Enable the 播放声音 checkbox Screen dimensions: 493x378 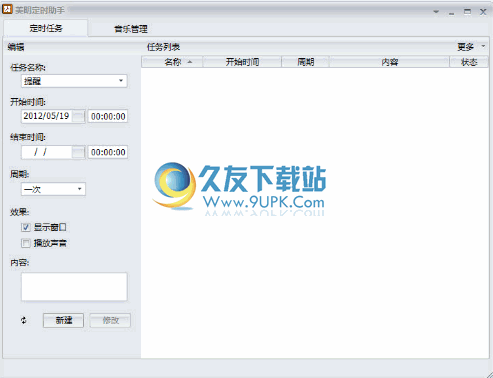click(26, 243)
